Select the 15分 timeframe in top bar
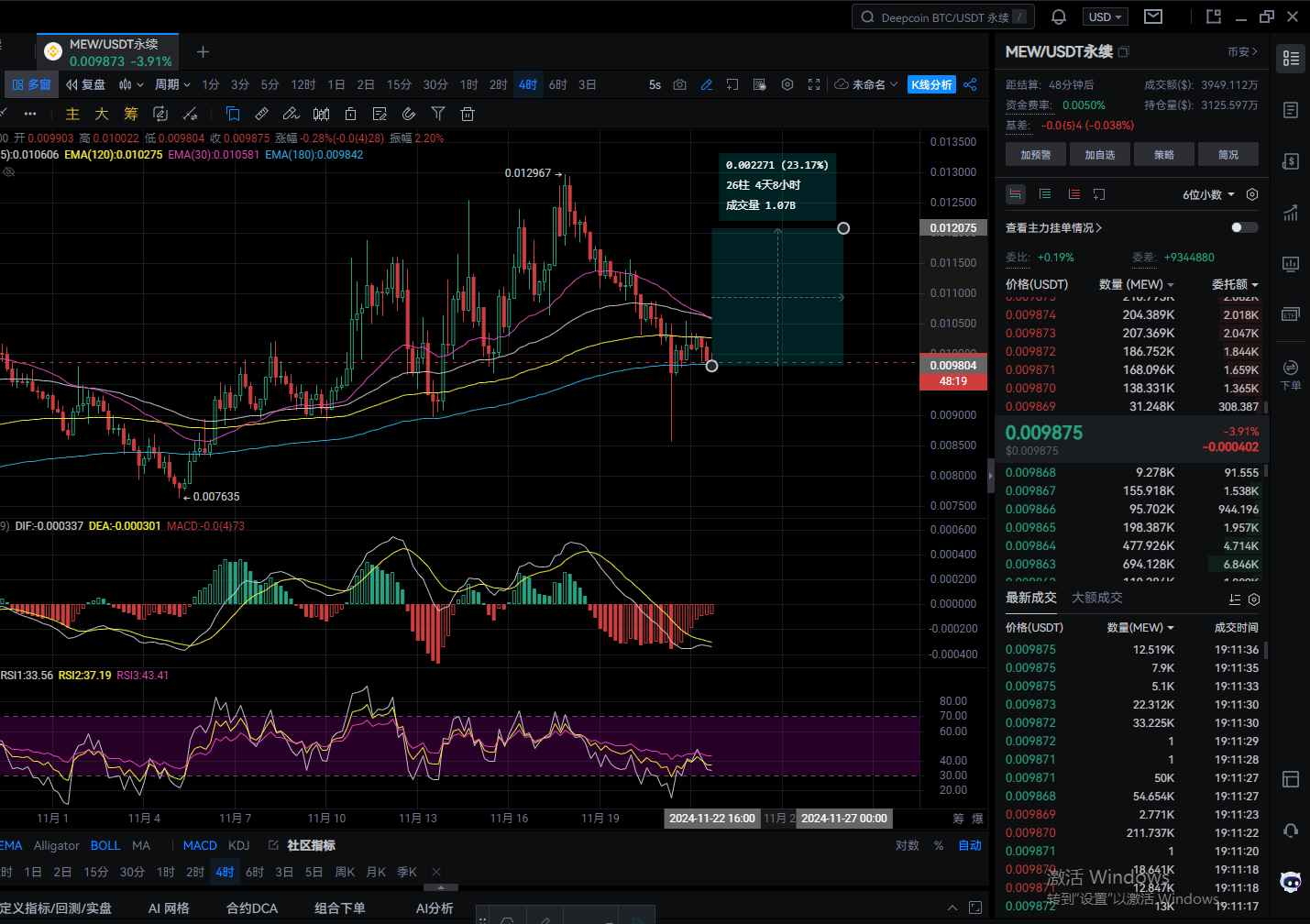Image resolution: width=1310 pixels, height=924 pixels. 399,84
